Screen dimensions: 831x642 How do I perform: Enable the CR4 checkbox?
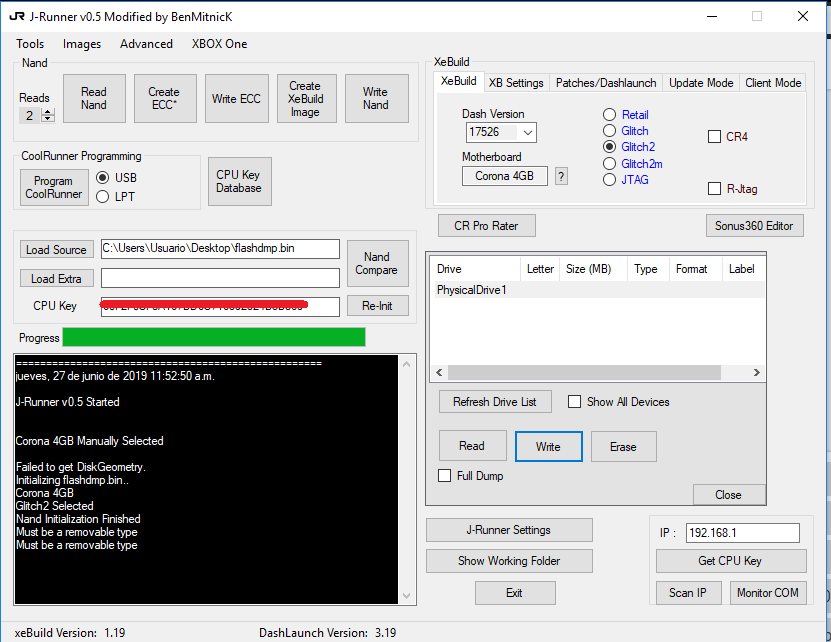pyautogui.click(x=714, y=137)
